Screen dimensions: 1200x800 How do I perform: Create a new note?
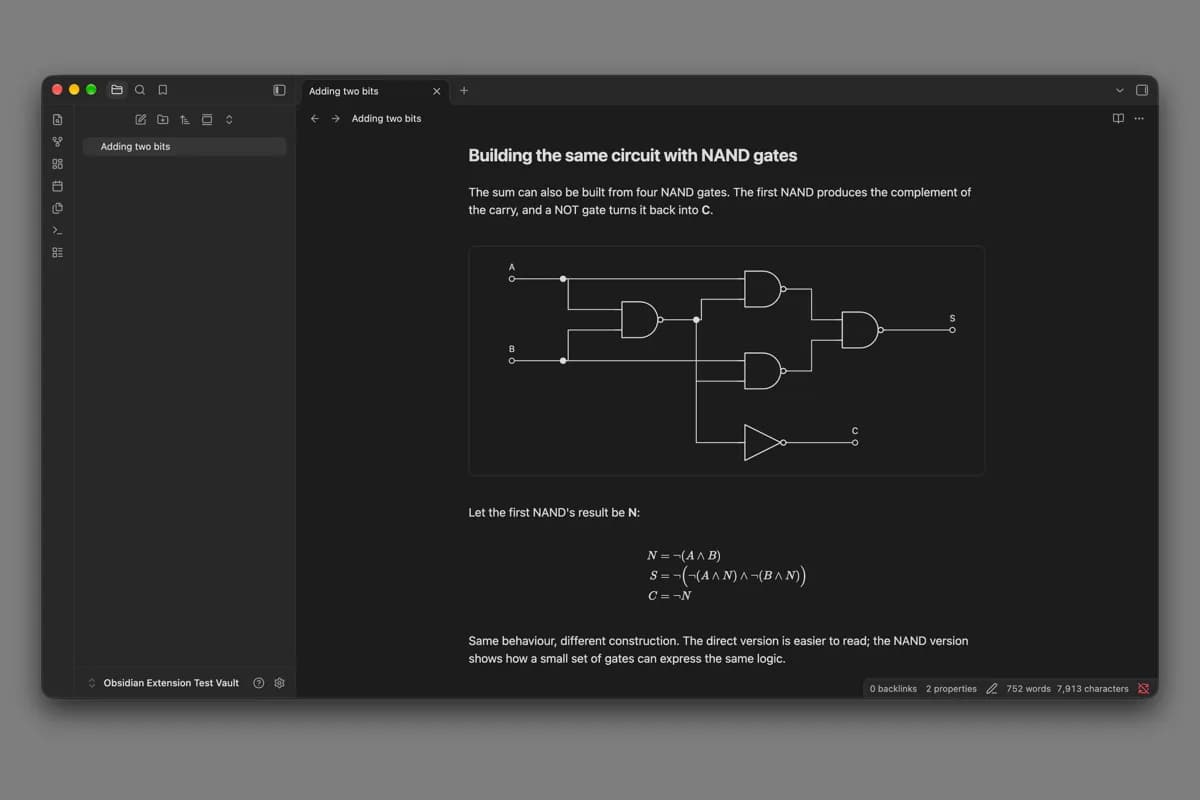[x=140, y=119]
